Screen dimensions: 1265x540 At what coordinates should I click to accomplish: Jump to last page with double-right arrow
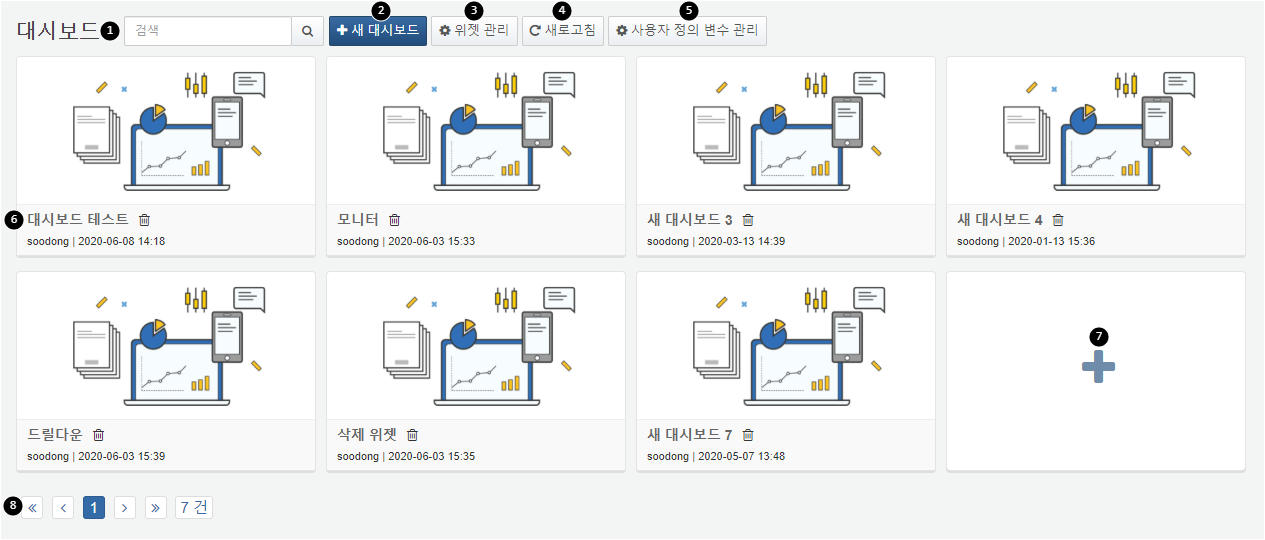[x=156, y=508]
